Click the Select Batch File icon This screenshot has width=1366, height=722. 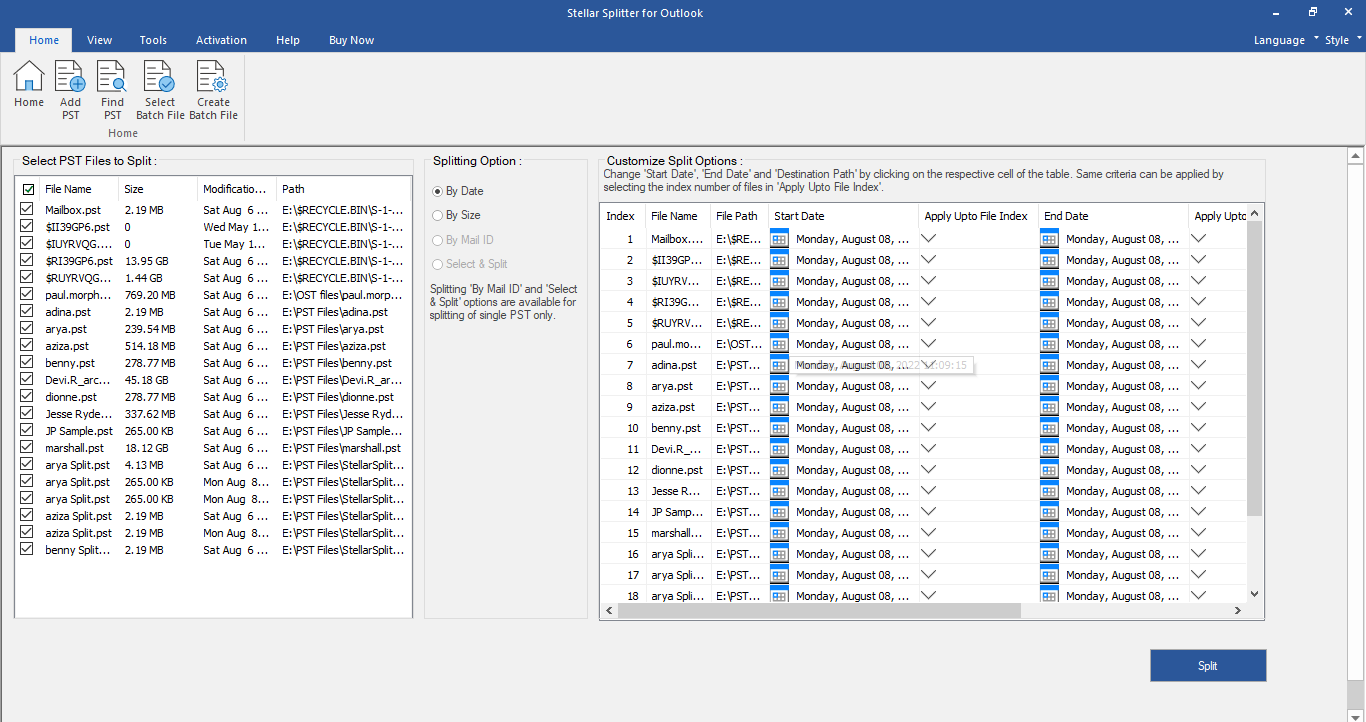(x=160, y=90)
